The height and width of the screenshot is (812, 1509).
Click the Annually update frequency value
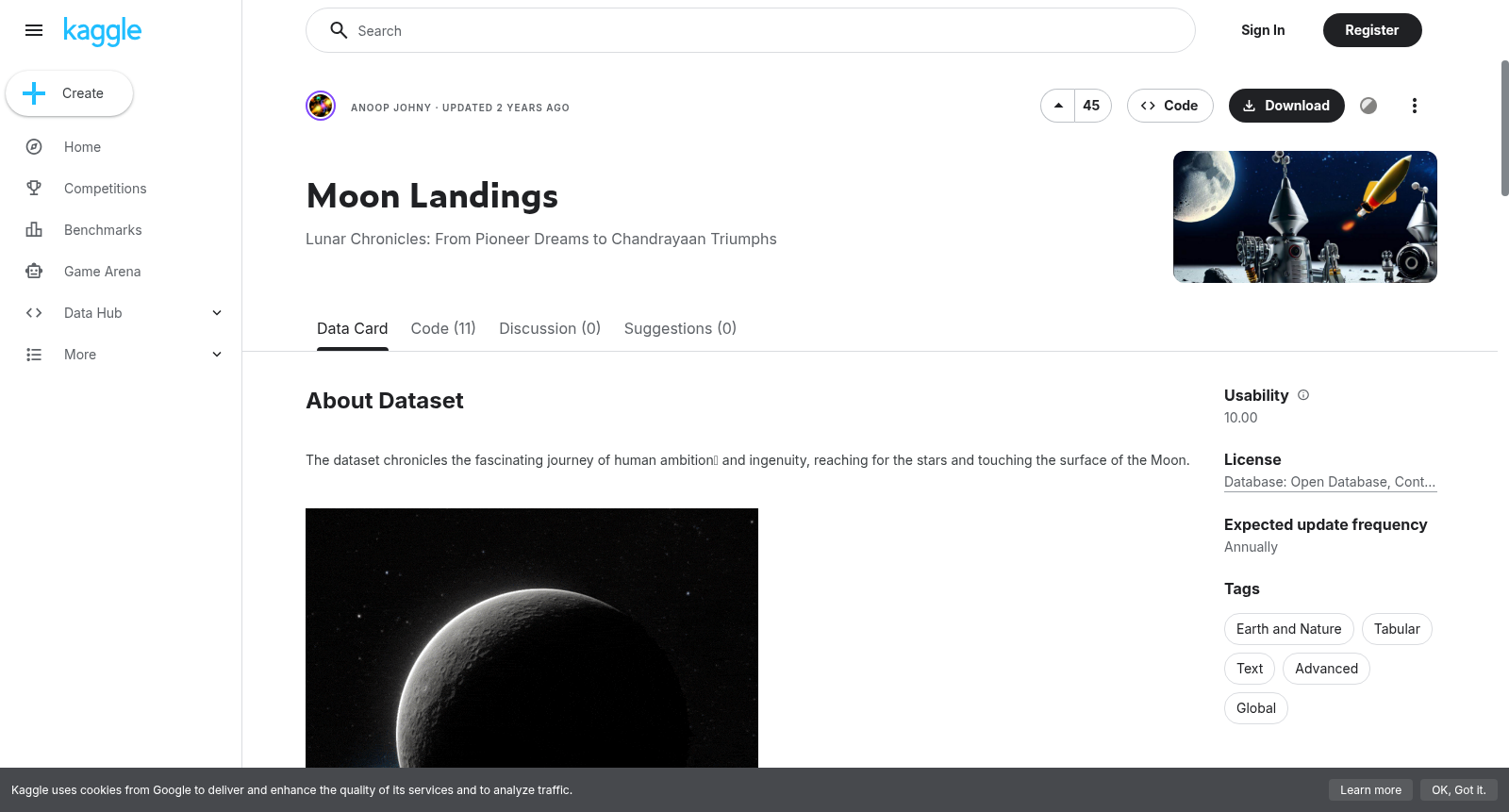1251,547
